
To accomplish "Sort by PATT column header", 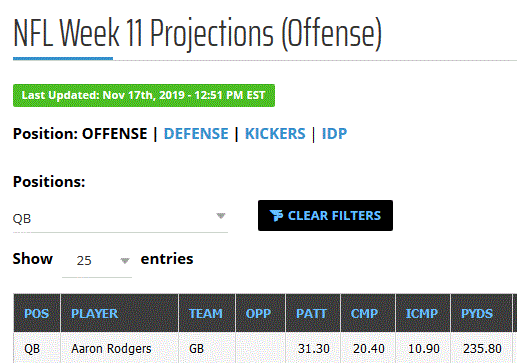I will pyautogui.click(x=313, y=313).
